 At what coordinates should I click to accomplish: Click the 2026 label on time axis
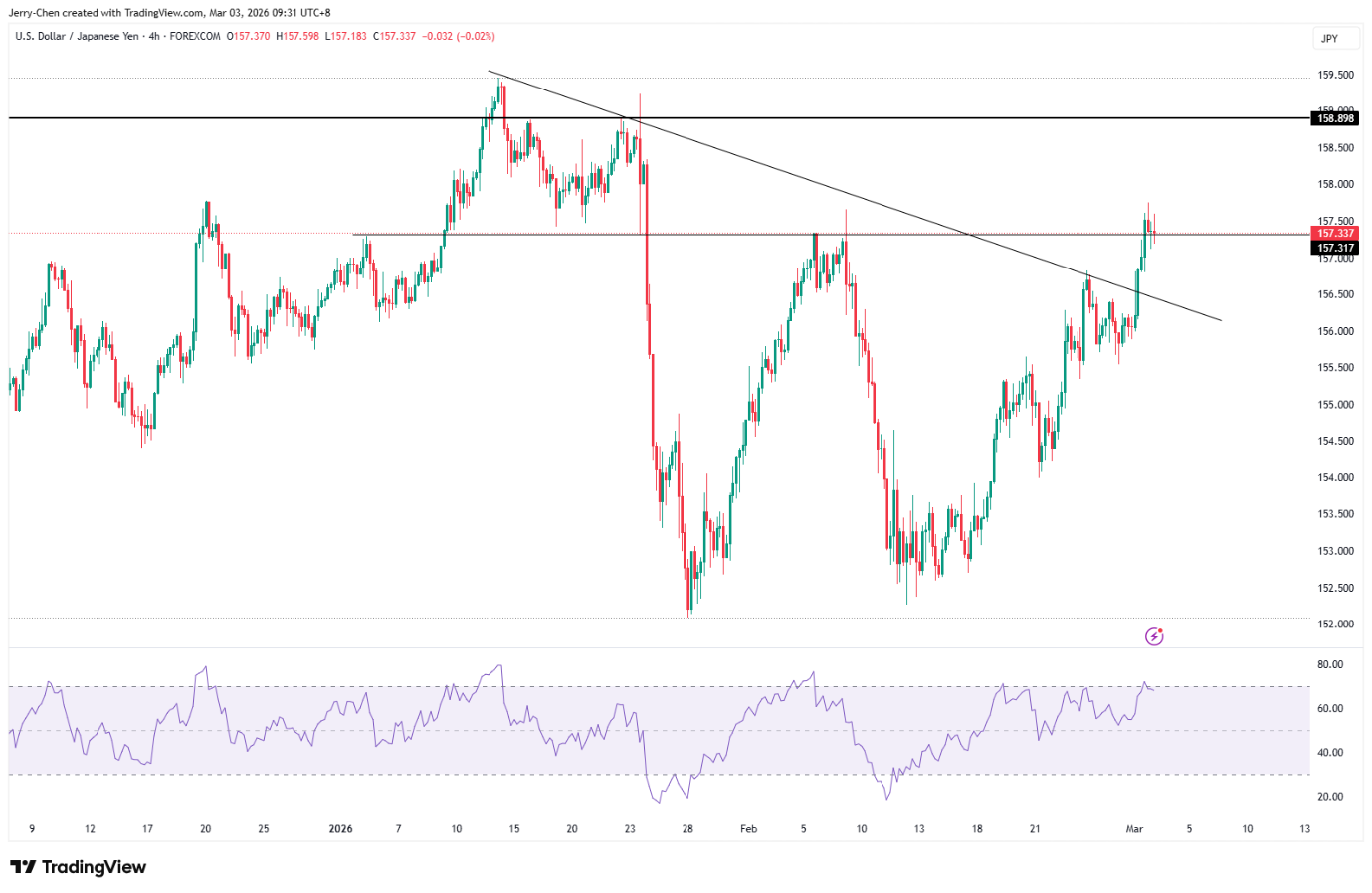click(x=340, y=828)
